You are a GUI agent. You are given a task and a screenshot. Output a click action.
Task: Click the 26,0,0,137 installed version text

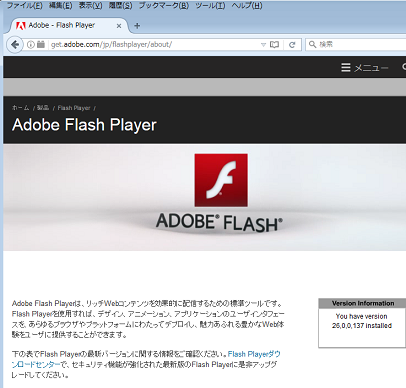coord(362,326)
